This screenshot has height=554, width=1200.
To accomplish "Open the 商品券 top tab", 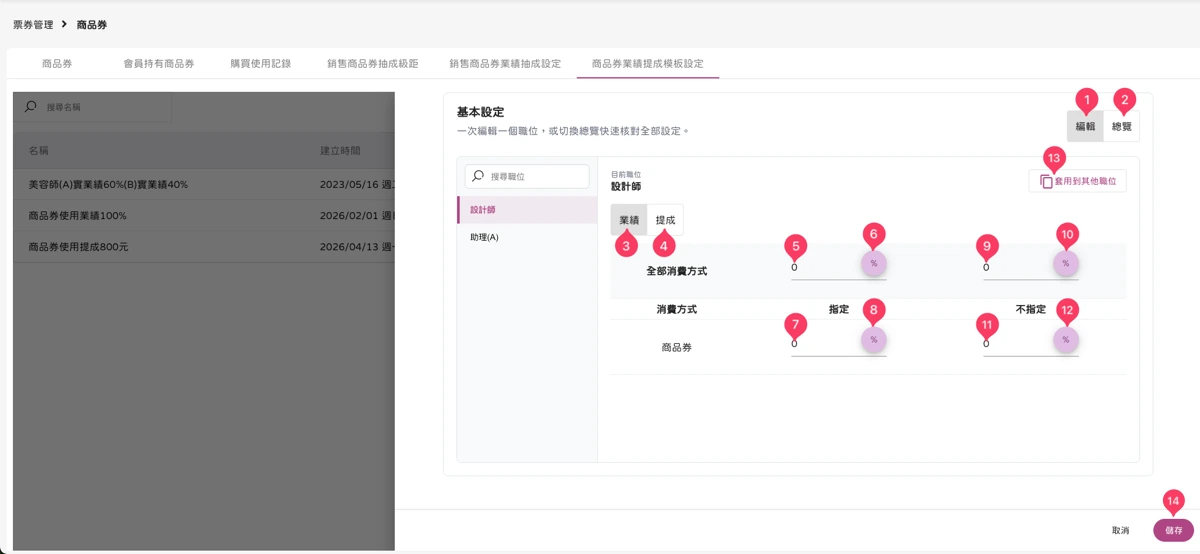I will (x=57, y=63).
